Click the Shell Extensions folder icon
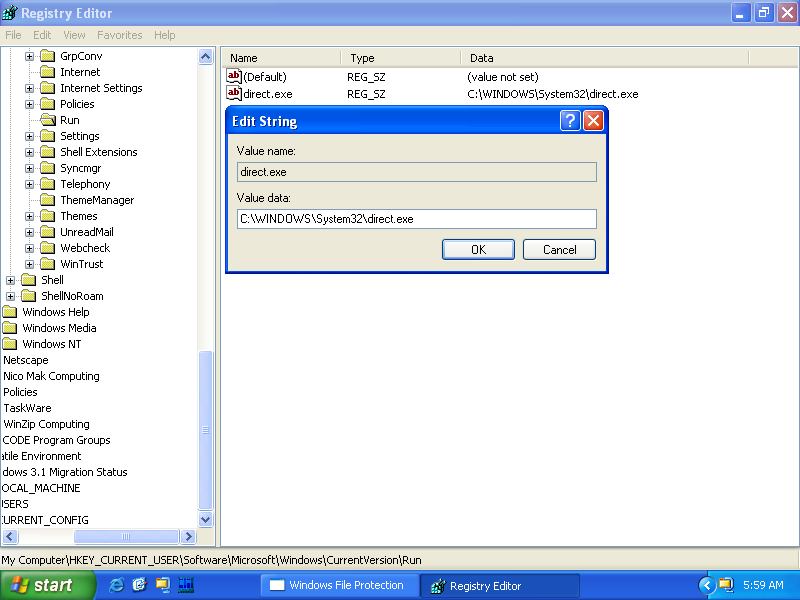 pos(47,152)
